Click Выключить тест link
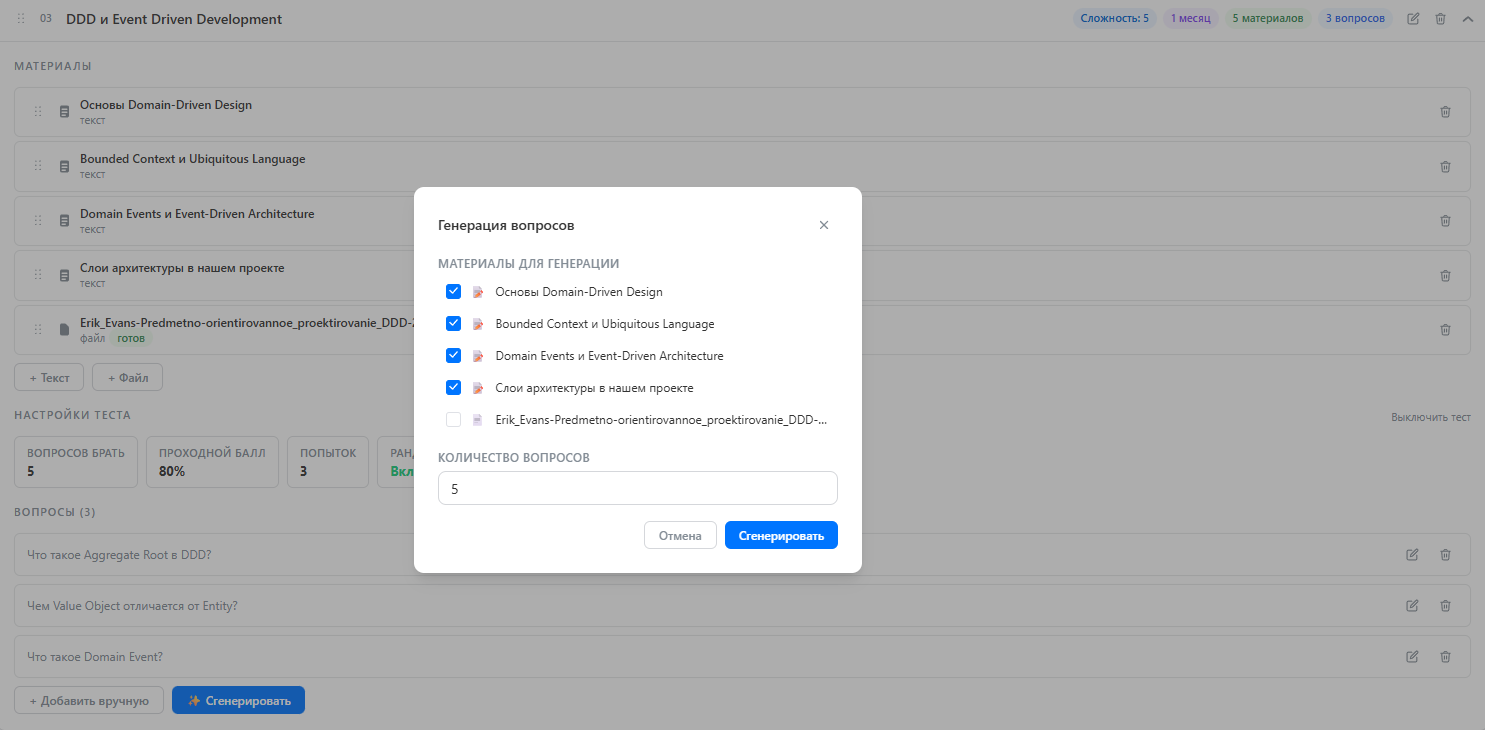This screenshot has height=730, width=1485. [1430, 417]
